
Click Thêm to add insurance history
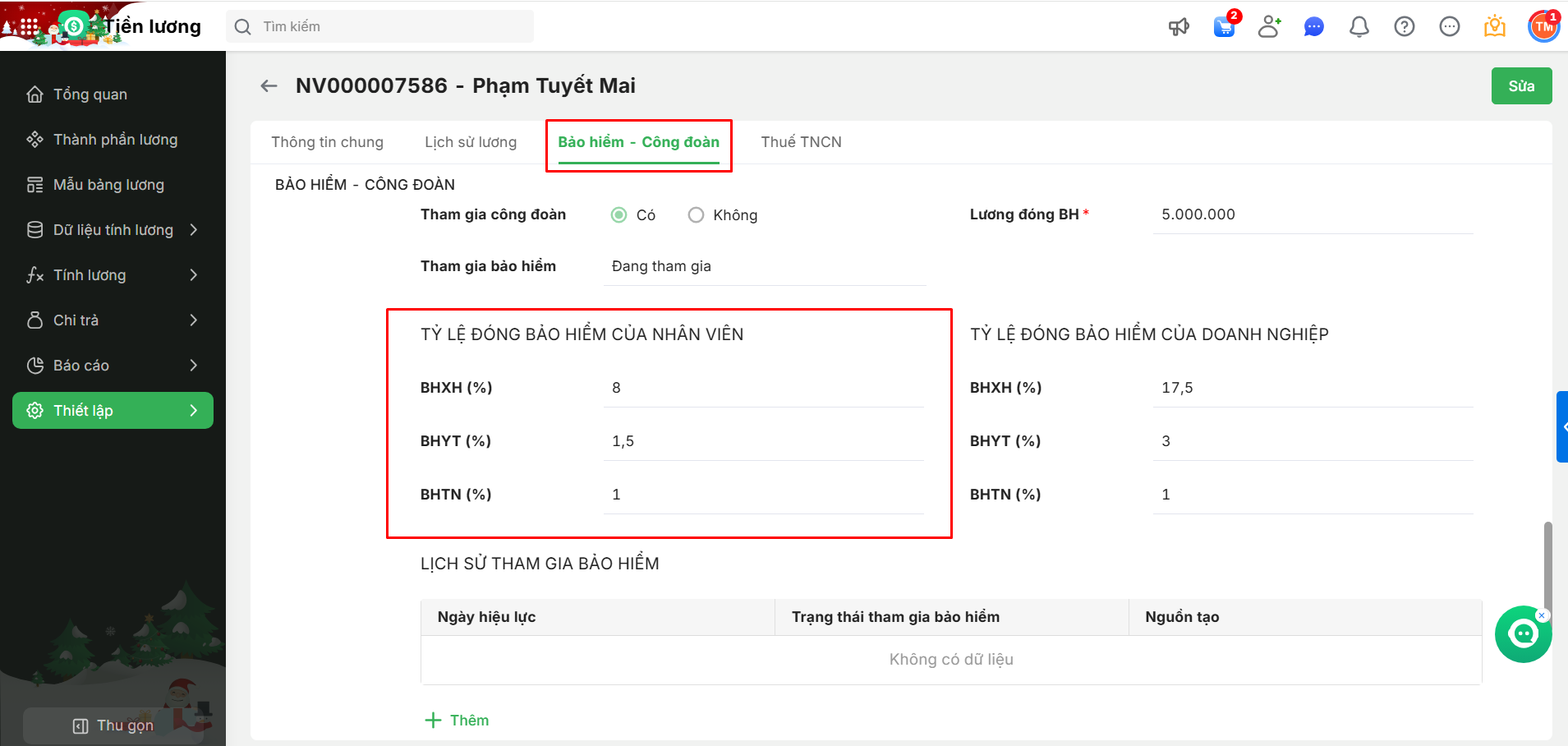pos(458,721)
